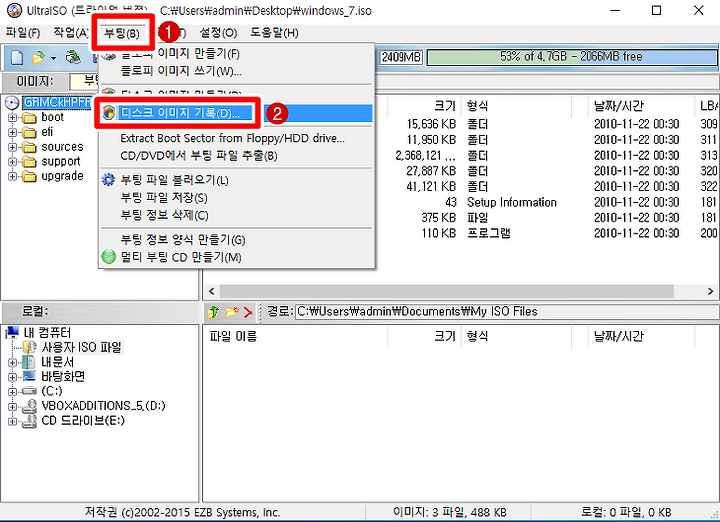Choose 디스크 이미지 기록(D)... menu entry
Screen dimensions: 720x522
tap(237, 113)
